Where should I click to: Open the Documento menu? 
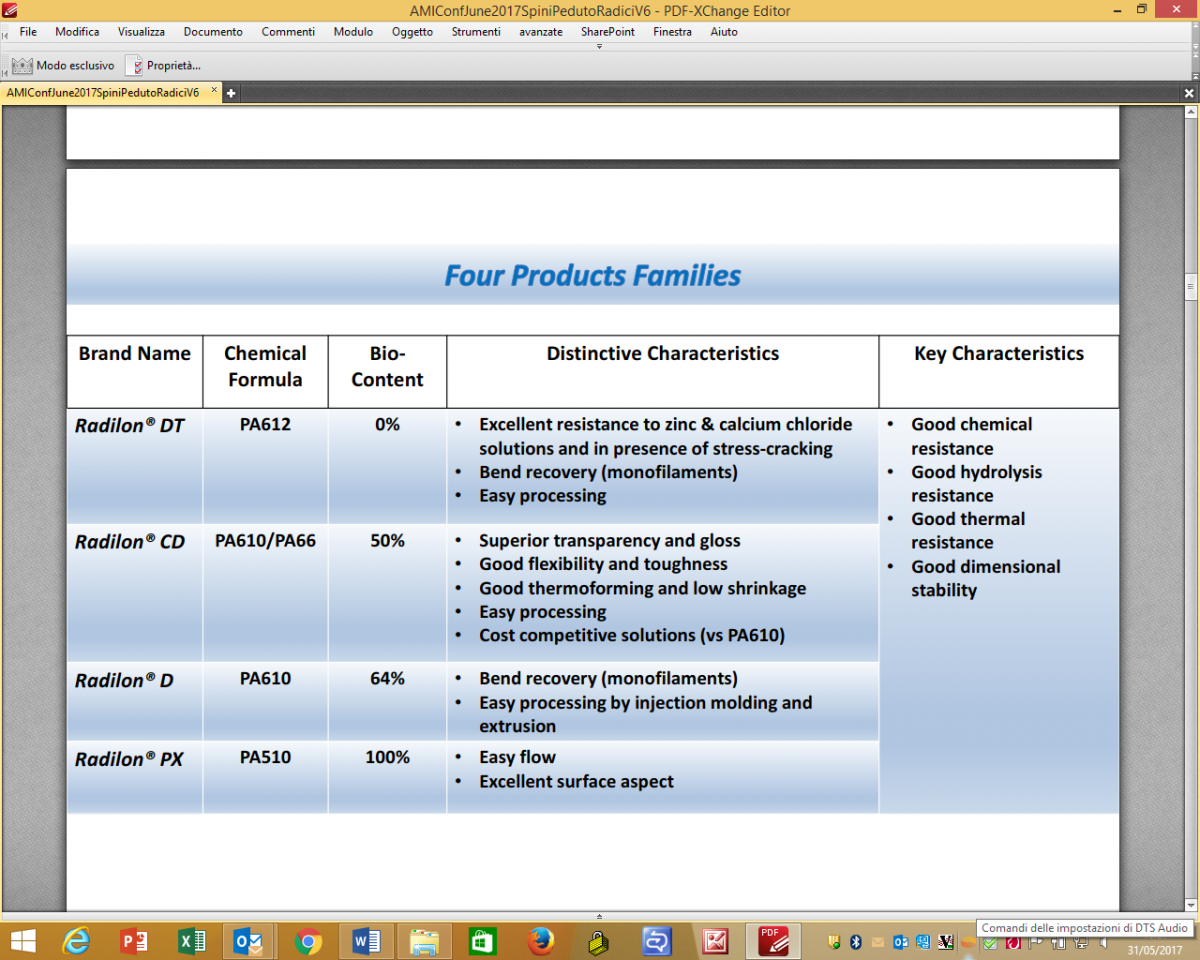pyautogui.click(x=213, y=32)
